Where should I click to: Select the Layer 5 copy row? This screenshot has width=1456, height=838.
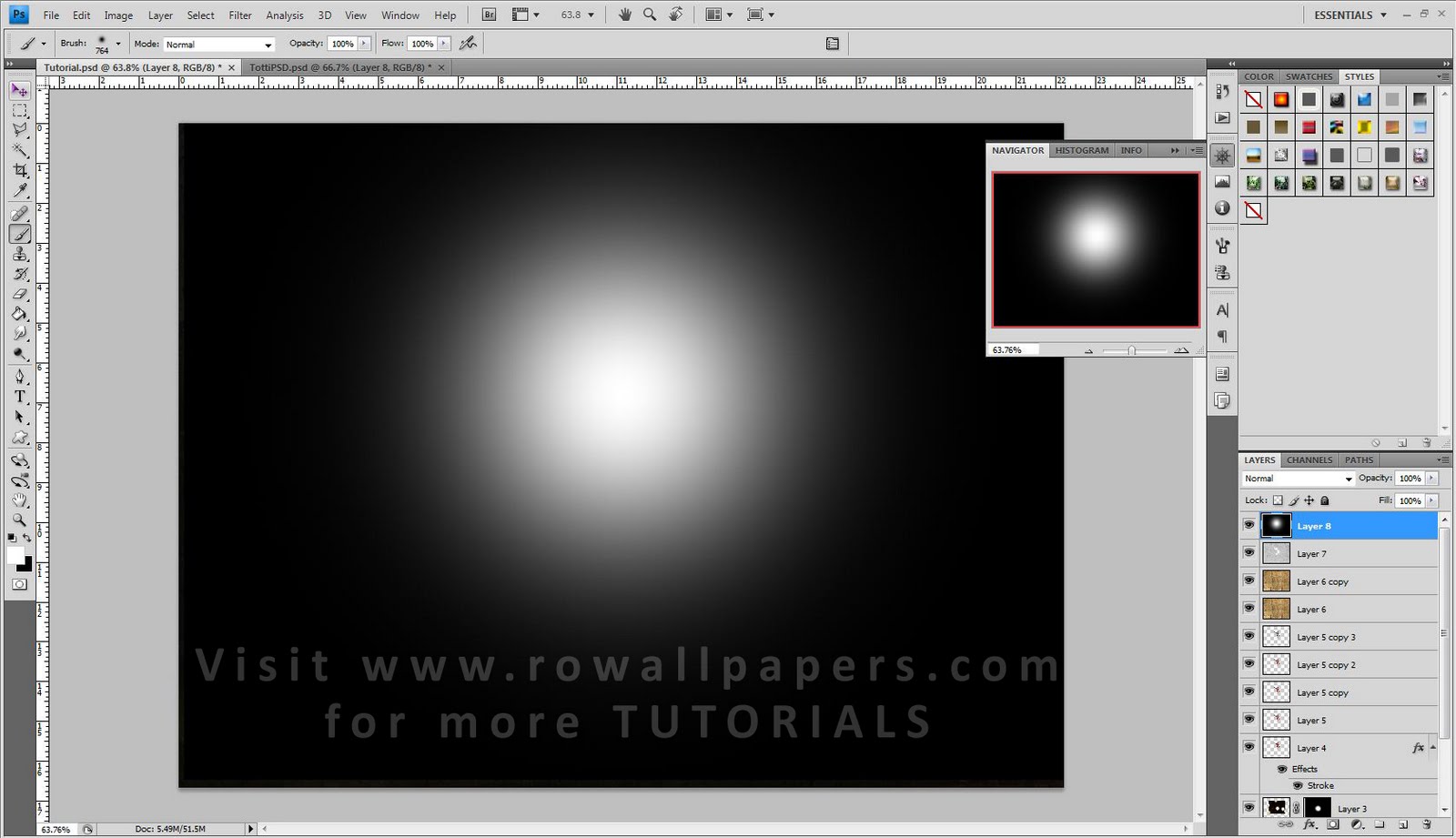coord(1340,692)
